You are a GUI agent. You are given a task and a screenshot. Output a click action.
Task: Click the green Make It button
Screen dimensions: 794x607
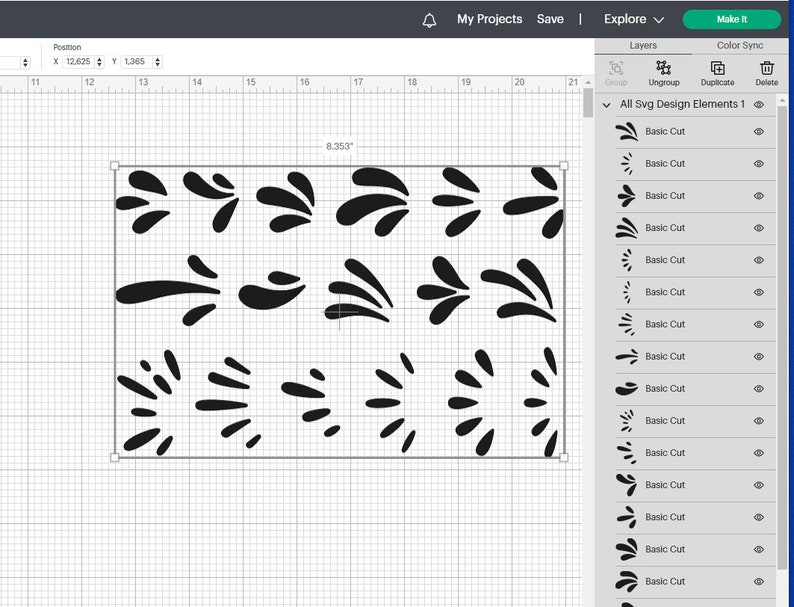click(x=731, y=19)
